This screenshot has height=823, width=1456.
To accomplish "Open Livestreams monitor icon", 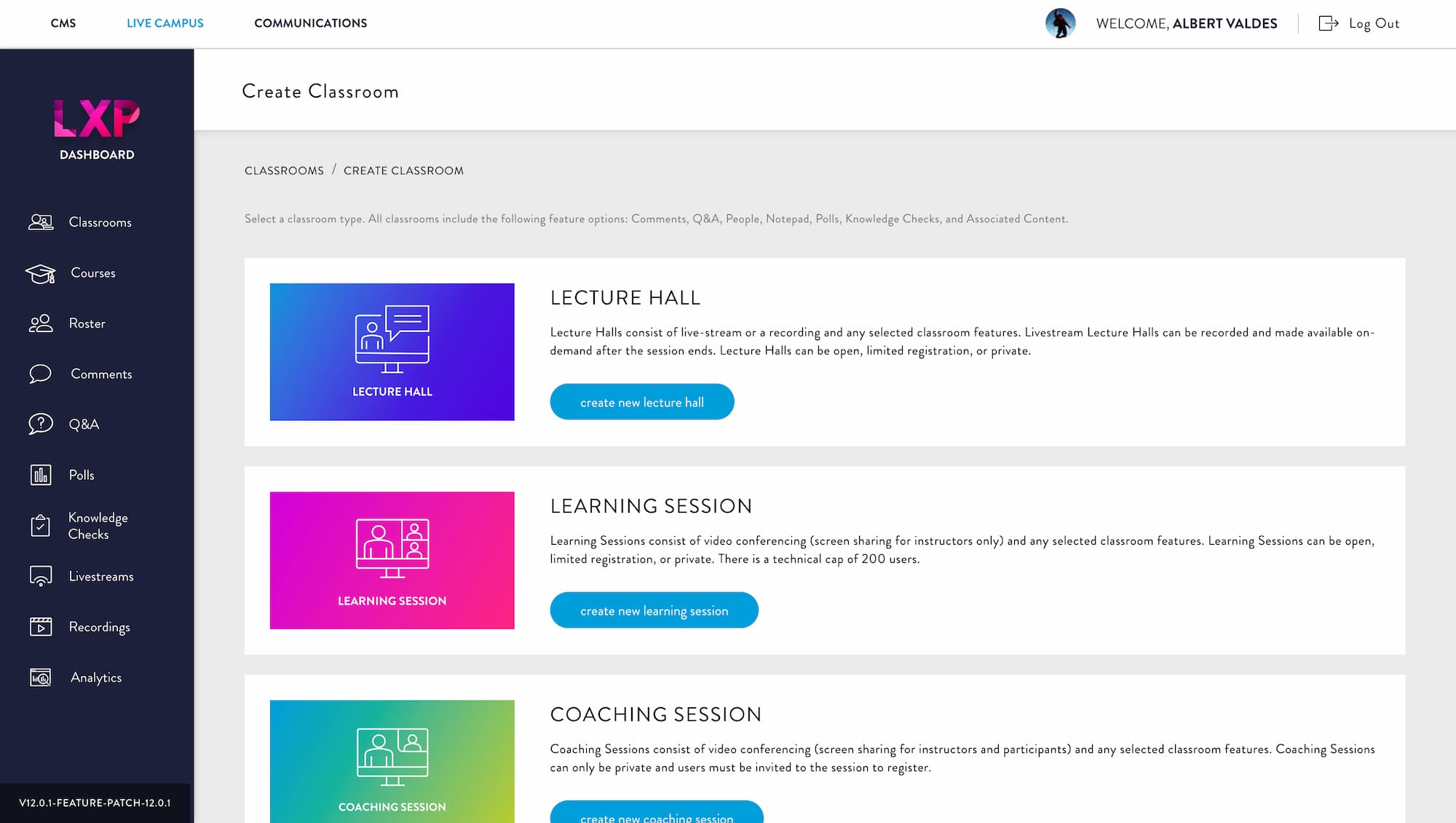I will pos(41,576).
